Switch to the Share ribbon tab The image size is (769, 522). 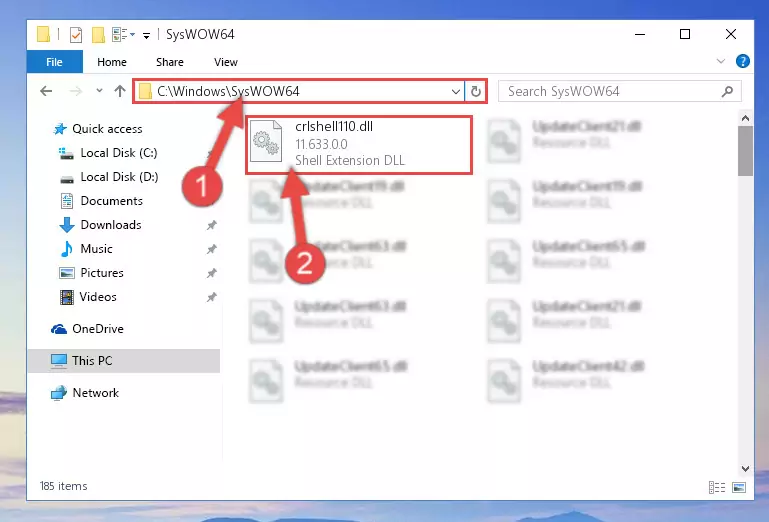tap(170, 62)
